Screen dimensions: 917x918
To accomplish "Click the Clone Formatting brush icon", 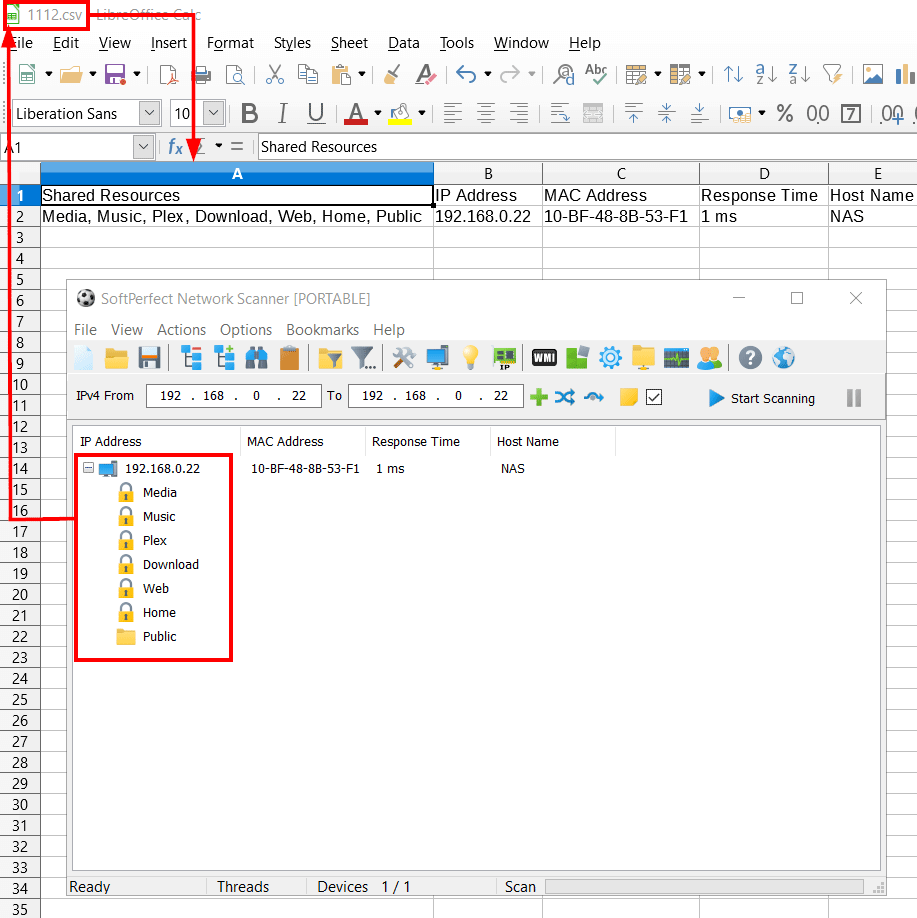I will coord(392,74).
